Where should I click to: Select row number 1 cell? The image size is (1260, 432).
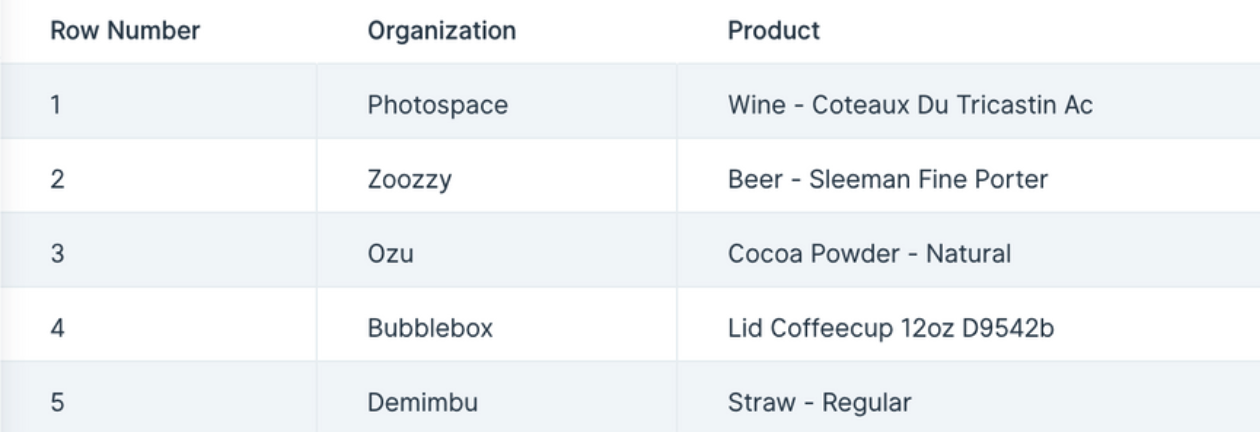tap(158, 102)
